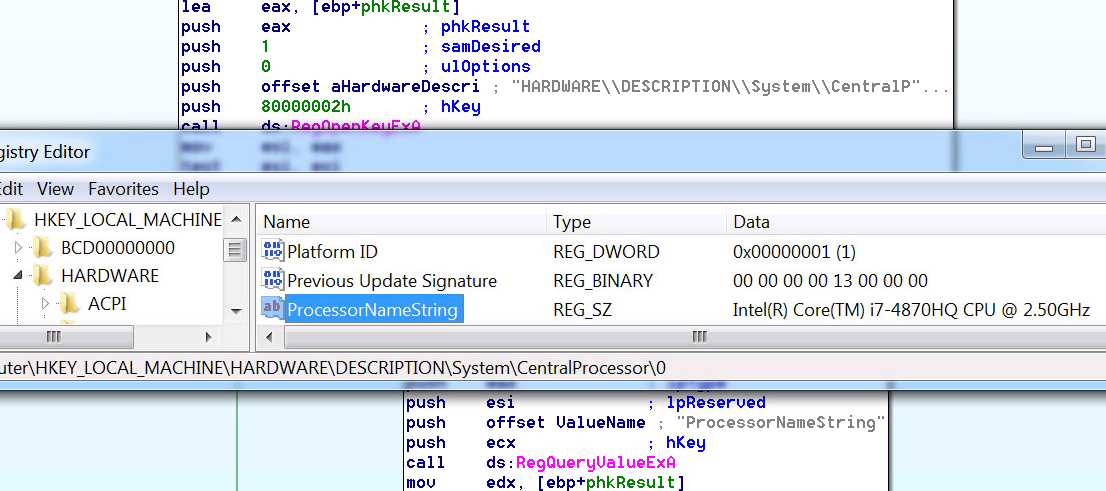Click the push esi instruction
This screenshot has width=1106, height=491.
coord(461,403)
